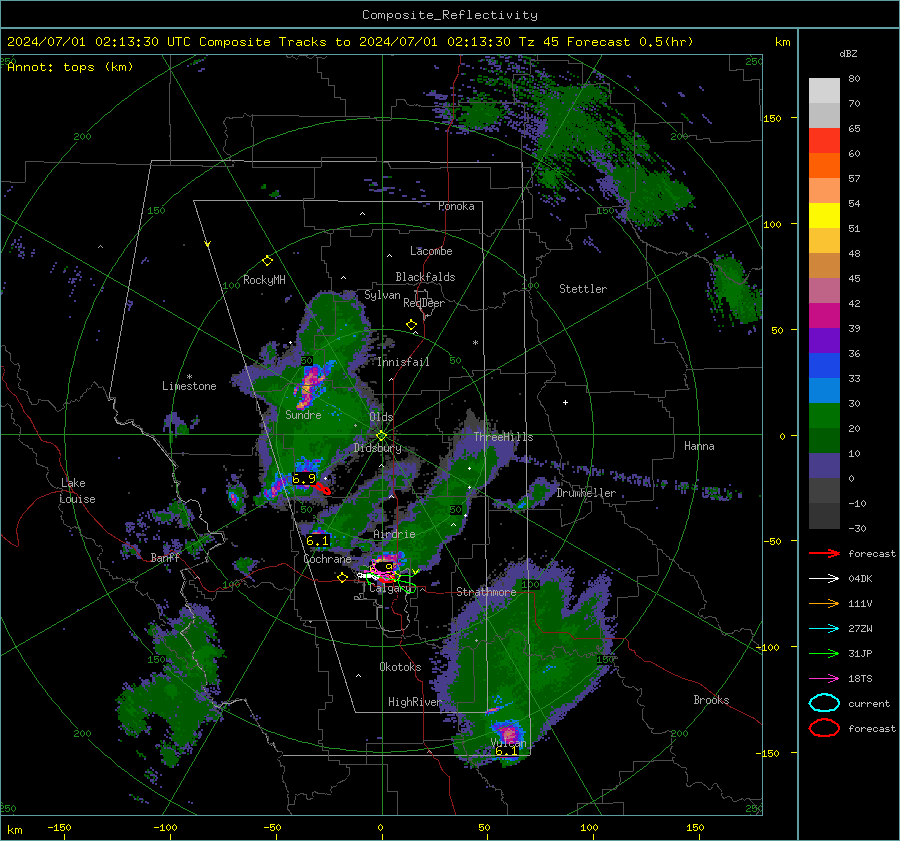Click the -150 tick label on bottom axis
The width and height of the screenshot is (900, 841).
59,827
